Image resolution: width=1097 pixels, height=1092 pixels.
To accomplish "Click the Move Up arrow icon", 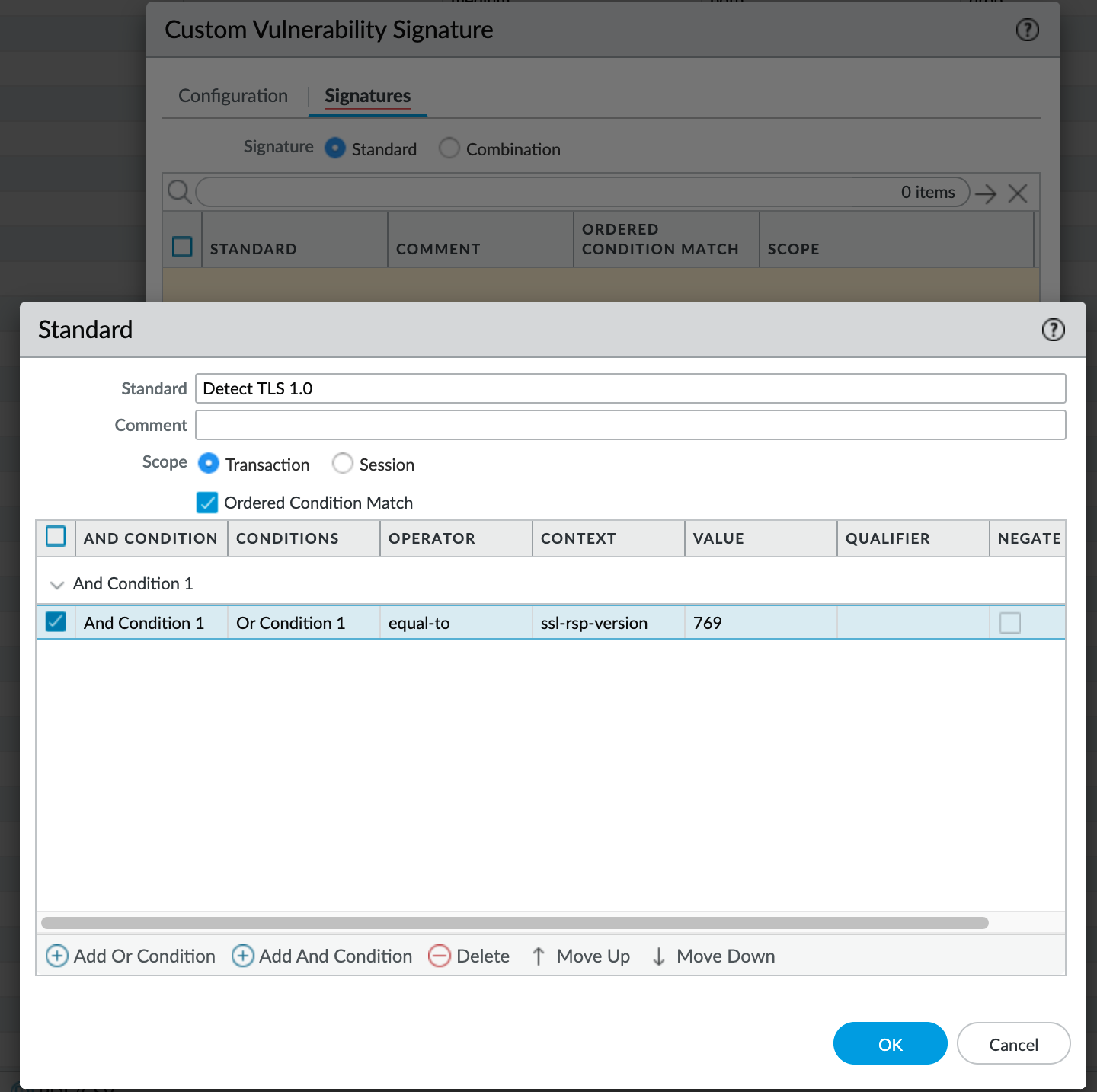I will pos(539,956).
